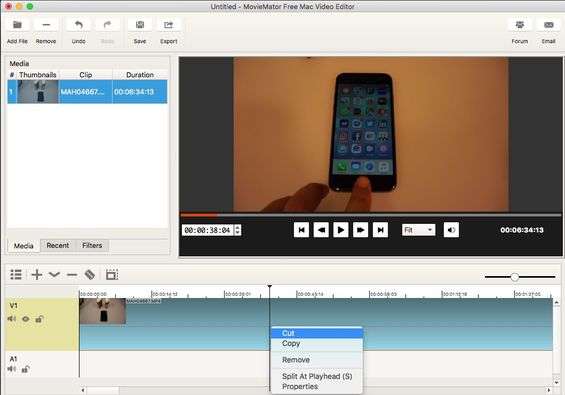Click the timeline zoom slider handle

pyautogui.click(x=515, y=277)
